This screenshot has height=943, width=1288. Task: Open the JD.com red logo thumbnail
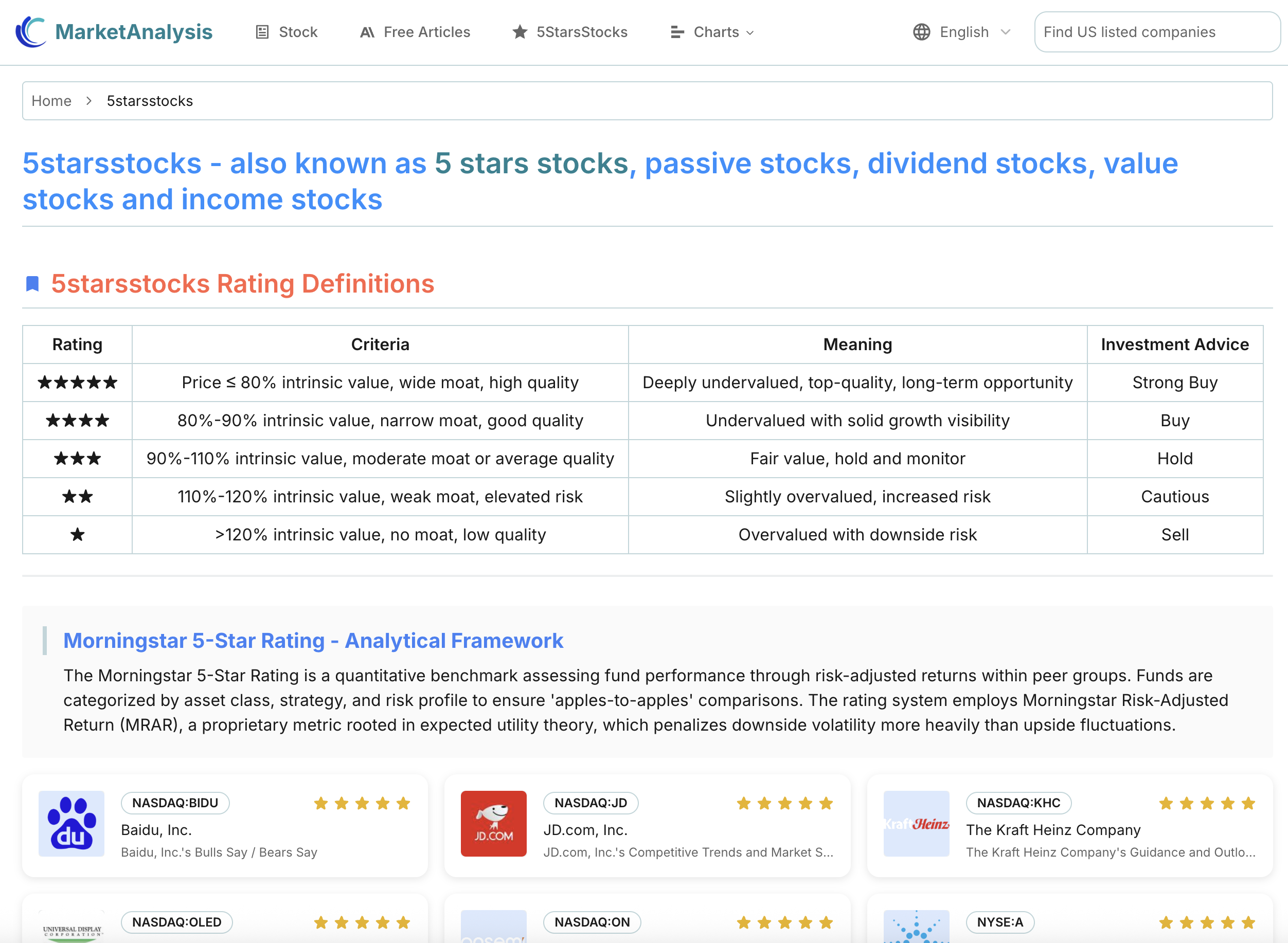click(494, 824)
